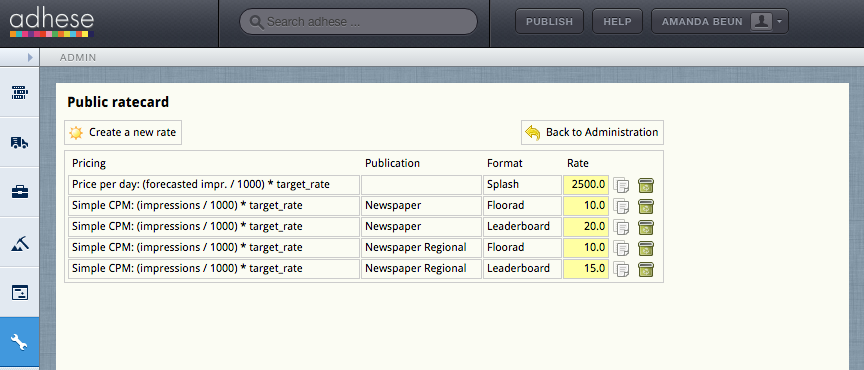Copy the Newspaper Regional Leaderboard row

click(622, 269)
